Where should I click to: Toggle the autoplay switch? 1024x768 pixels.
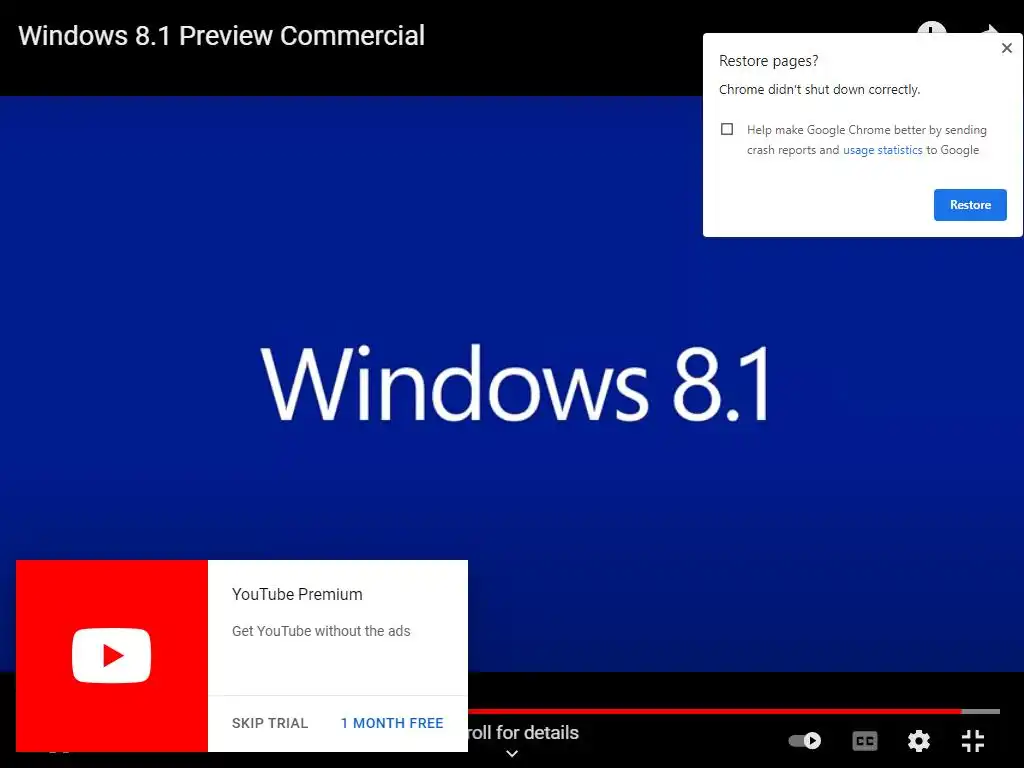(x=805, y=741)
